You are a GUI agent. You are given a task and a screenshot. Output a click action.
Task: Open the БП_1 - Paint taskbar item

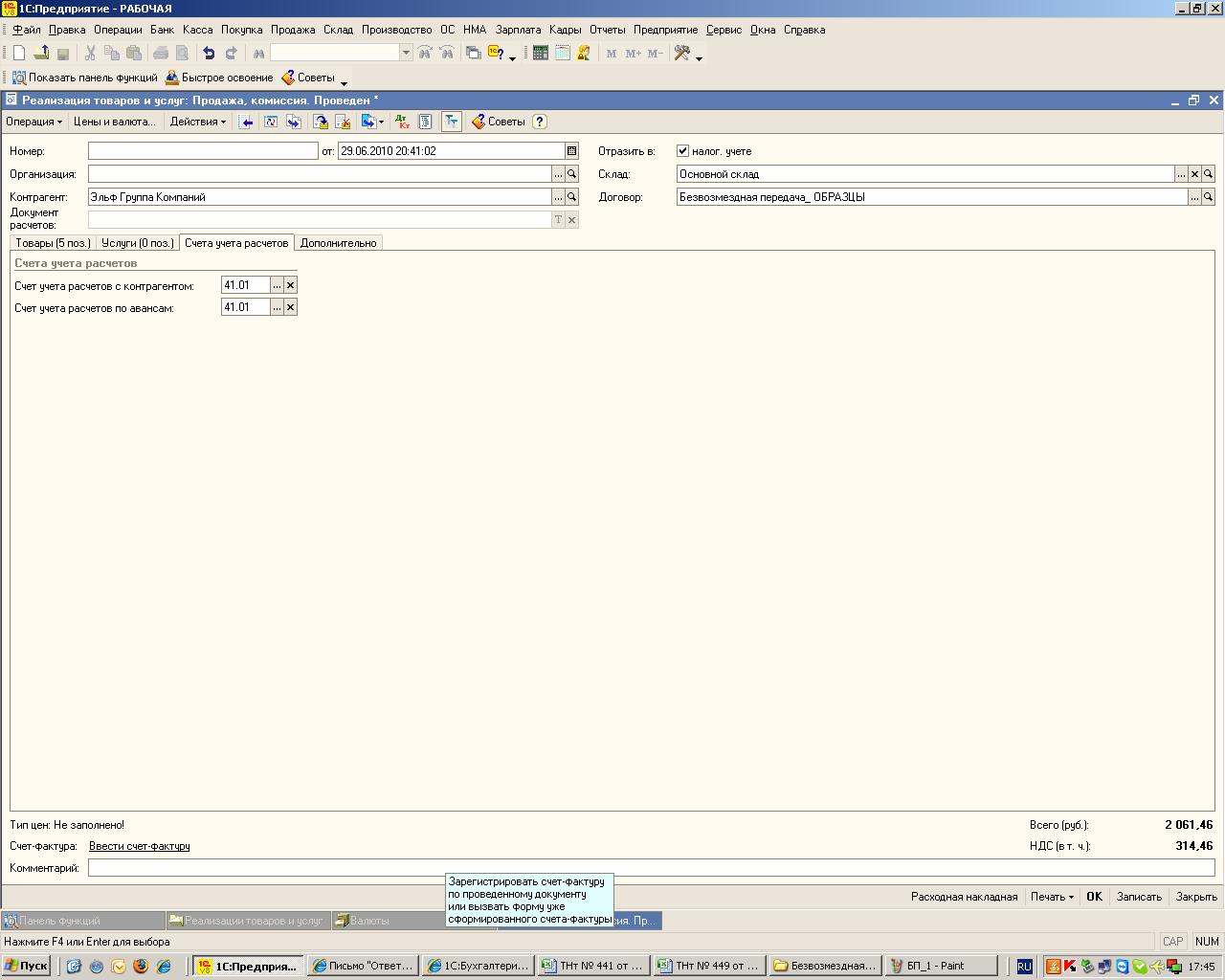click(942, 966)
